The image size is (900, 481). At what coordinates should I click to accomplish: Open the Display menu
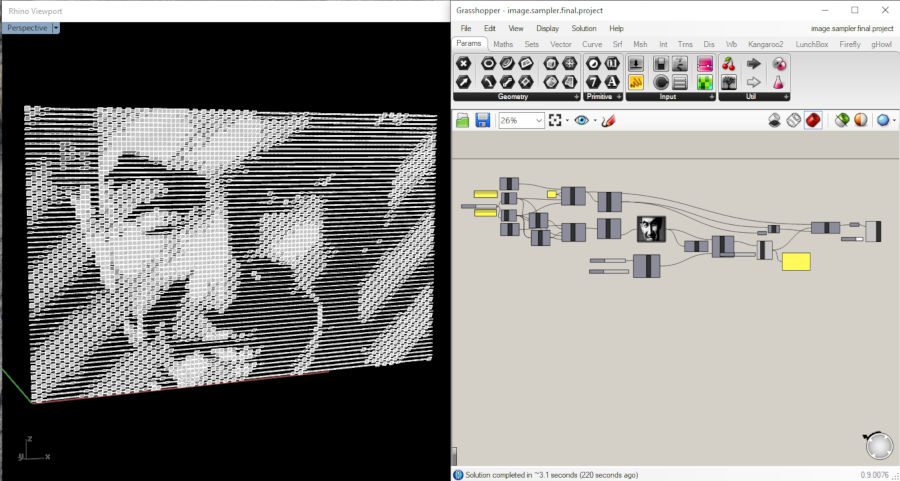coord(548,28)
